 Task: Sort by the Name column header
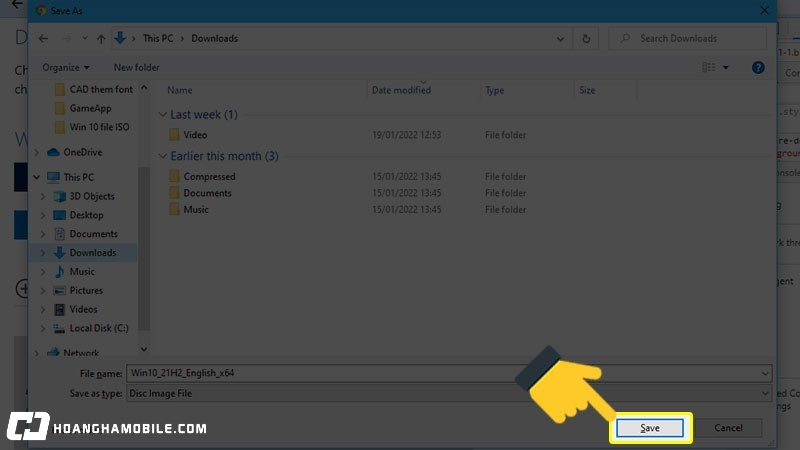[180, 90]
